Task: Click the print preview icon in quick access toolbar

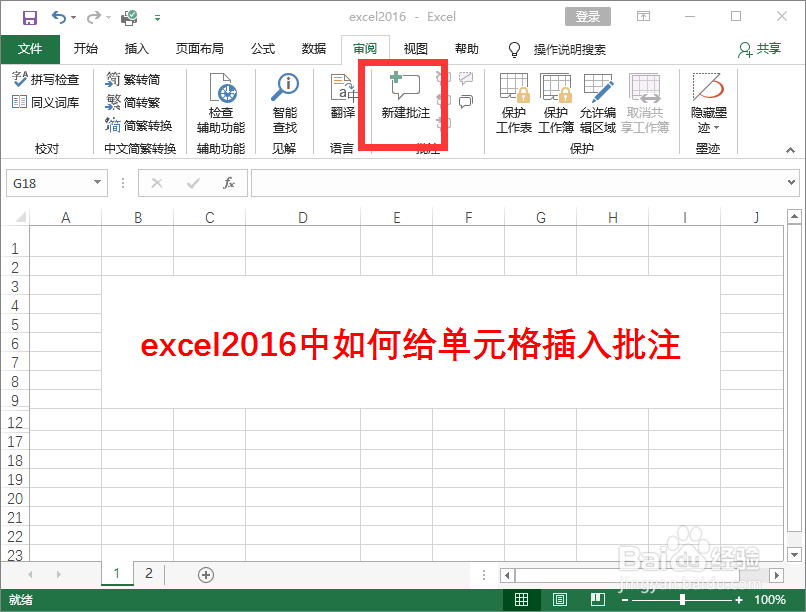Action: (129, 18)
